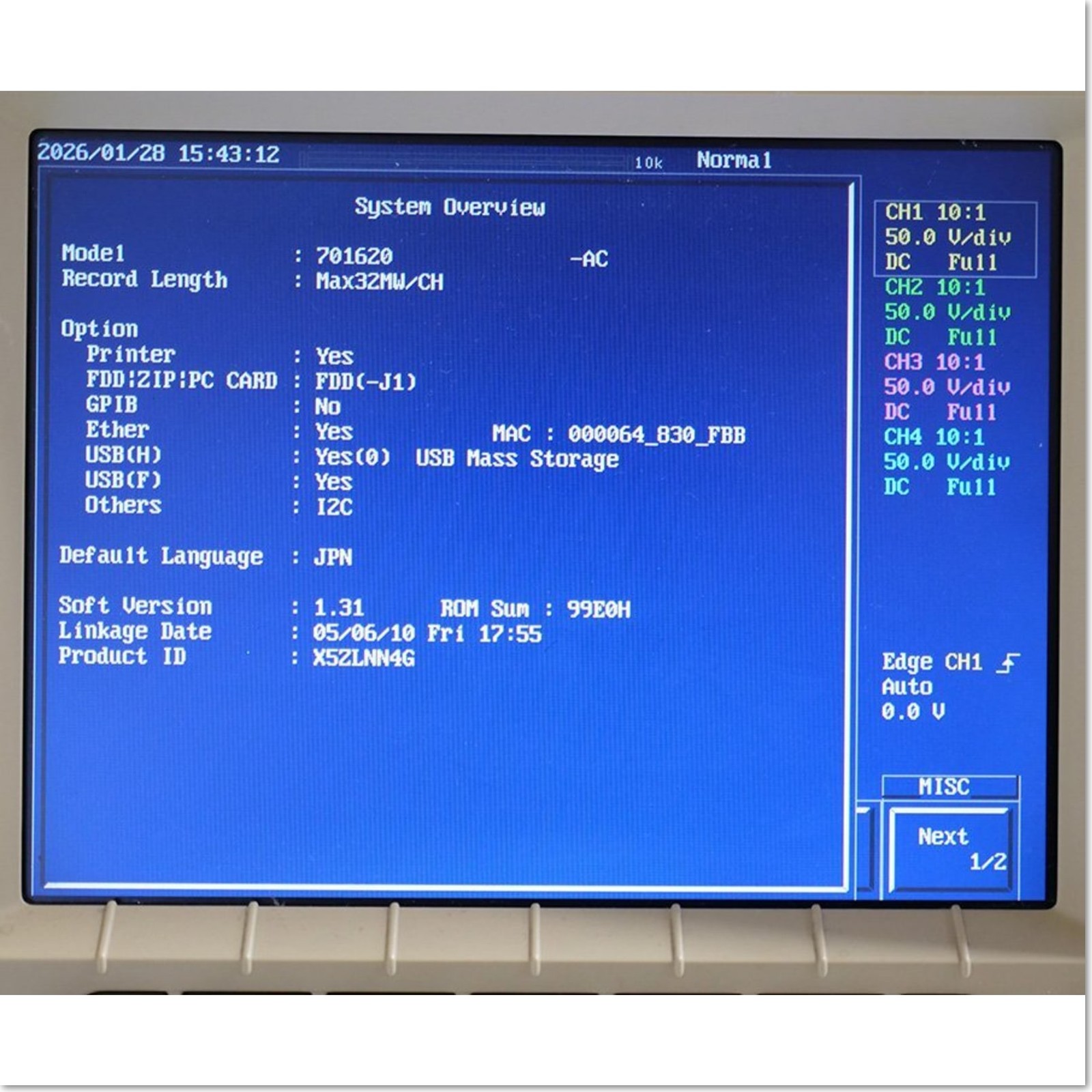Select the USB(F) option label

tap(123, 480)
